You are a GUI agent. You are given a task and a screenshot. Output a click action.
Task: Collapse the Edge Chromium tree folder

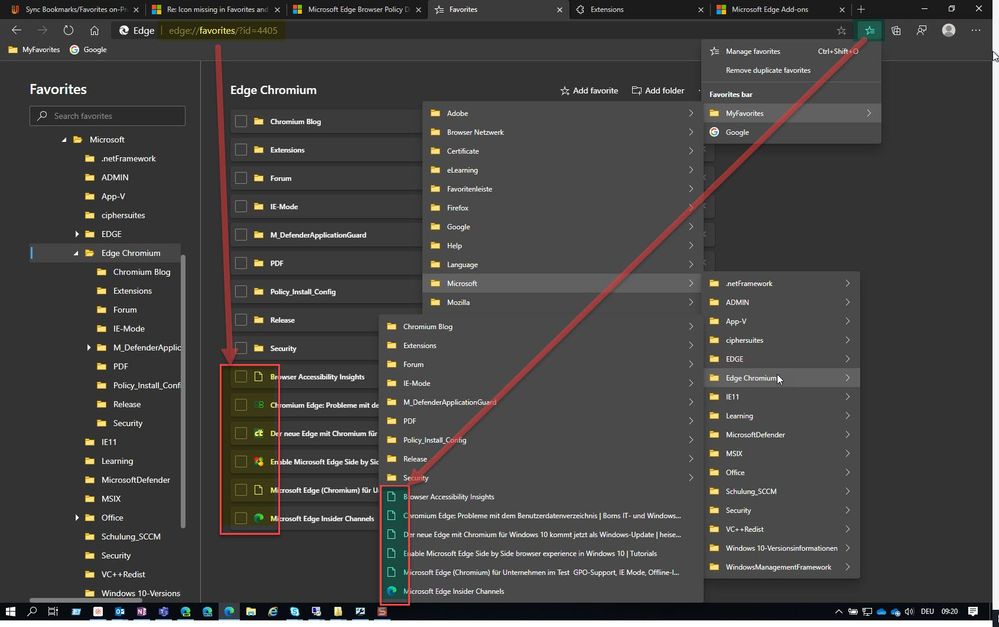(76, 253)
